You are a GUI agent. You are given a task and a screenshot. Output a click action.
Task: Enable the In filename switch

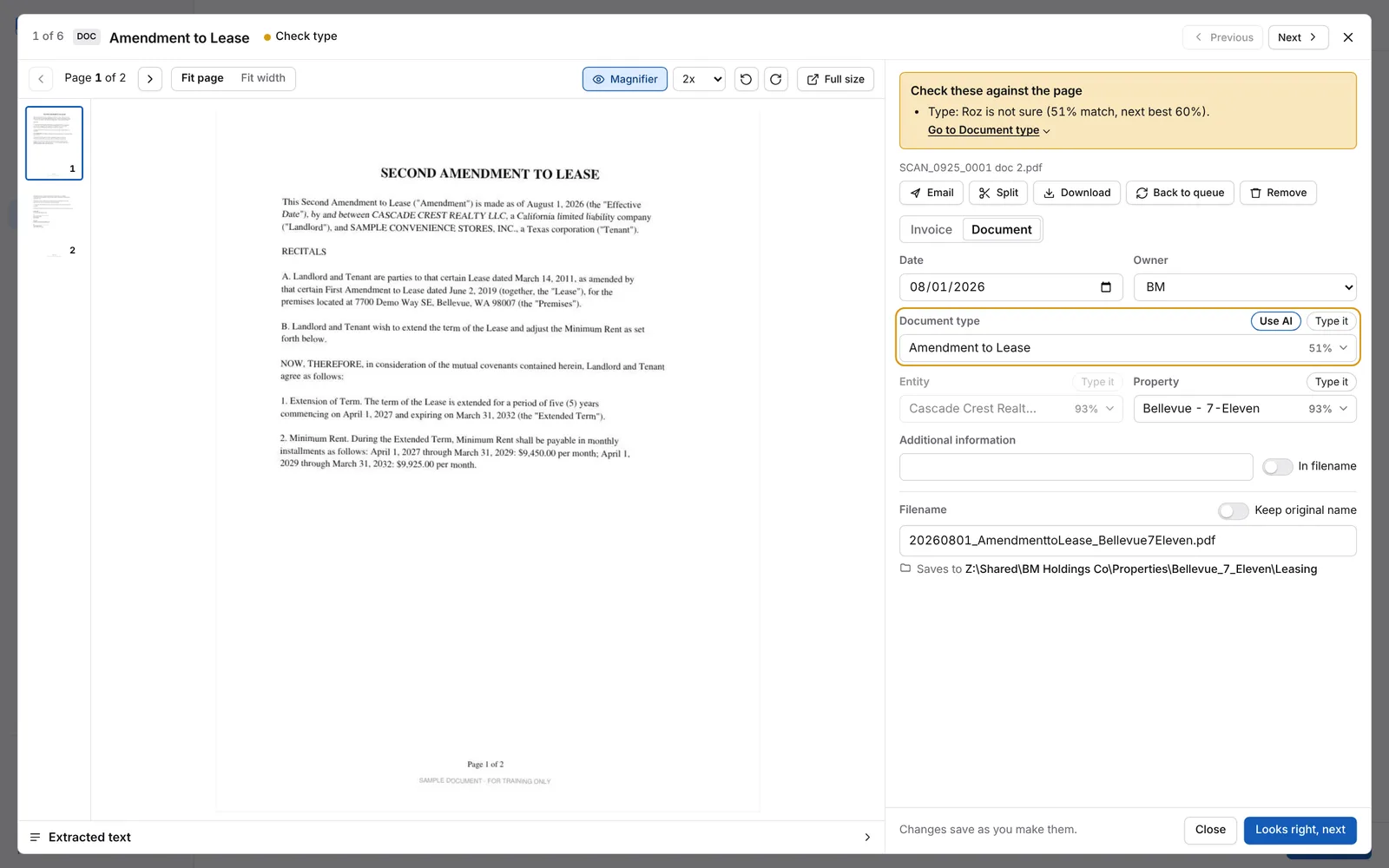click(1277, 467)
